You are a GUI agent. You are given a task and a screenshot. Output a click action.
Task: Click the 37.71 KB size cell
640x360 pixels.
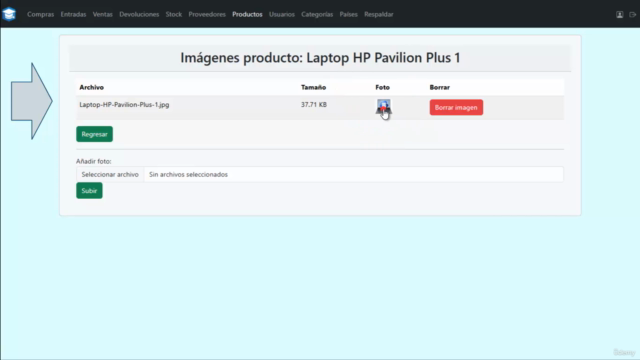pyautogui.click(x=314, y=104)
